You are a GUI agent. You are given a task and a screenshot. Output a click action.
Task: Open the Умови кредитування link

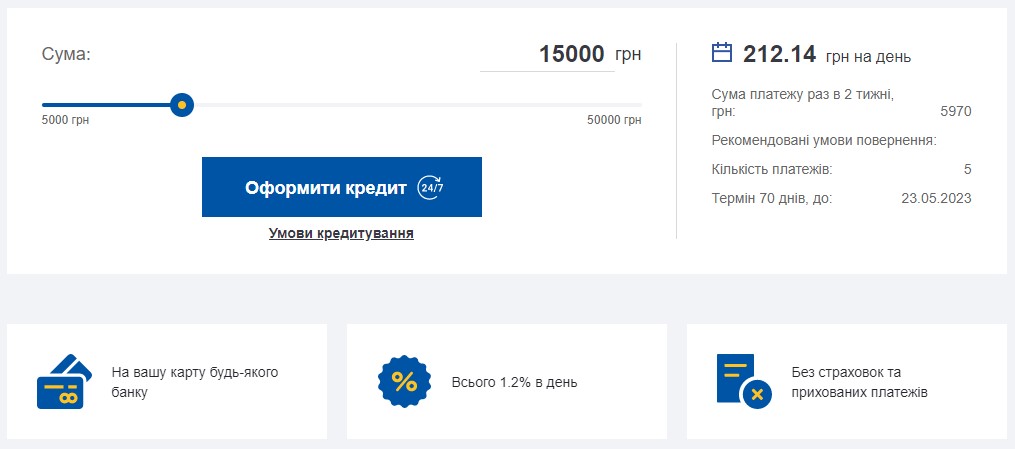point(341,234)
